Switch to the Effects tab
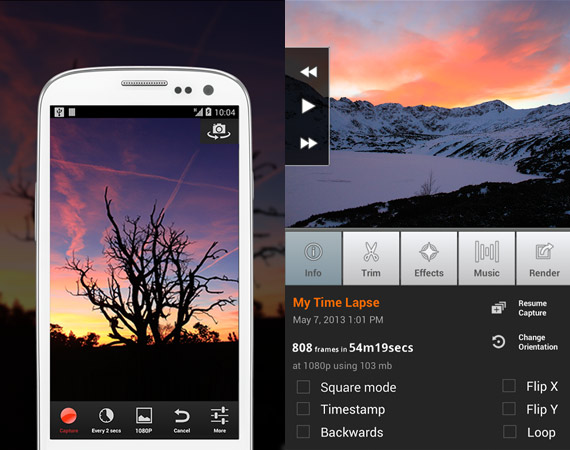Screen dimensions: 570x450 point(429,258)
